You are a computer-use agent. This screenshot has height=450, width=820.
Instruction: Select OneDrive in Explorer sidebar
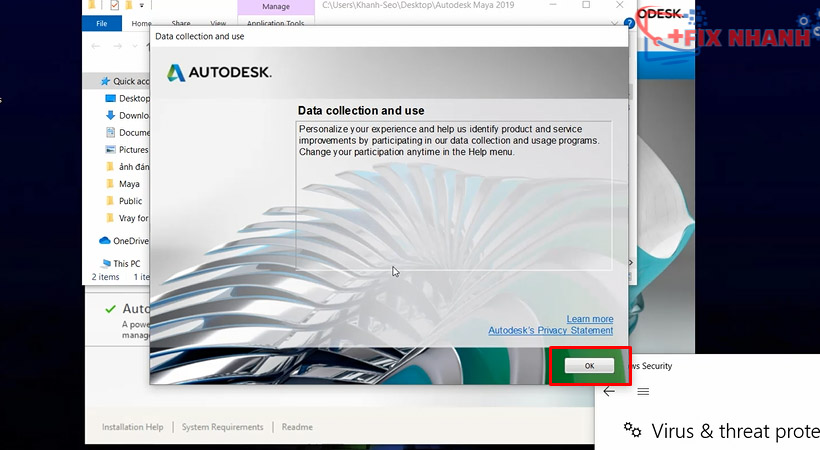click(124, 241)
